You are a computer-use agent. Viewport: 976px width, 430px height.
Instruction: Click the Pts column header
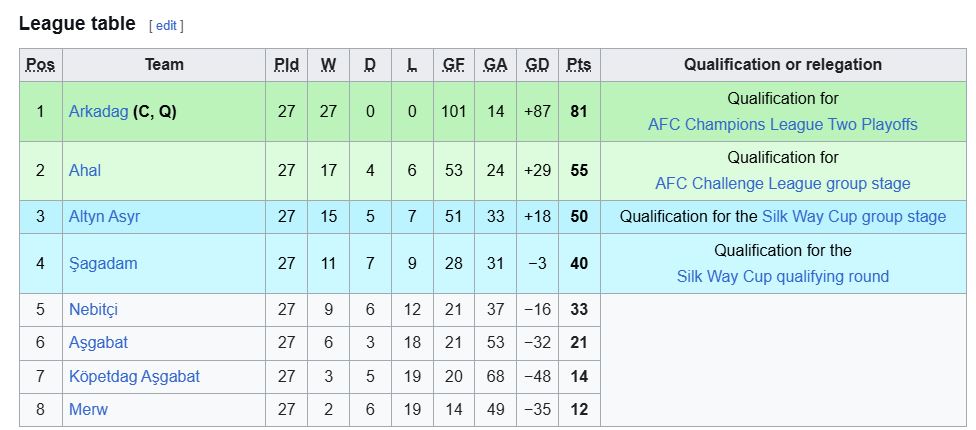tap(578, 65)
